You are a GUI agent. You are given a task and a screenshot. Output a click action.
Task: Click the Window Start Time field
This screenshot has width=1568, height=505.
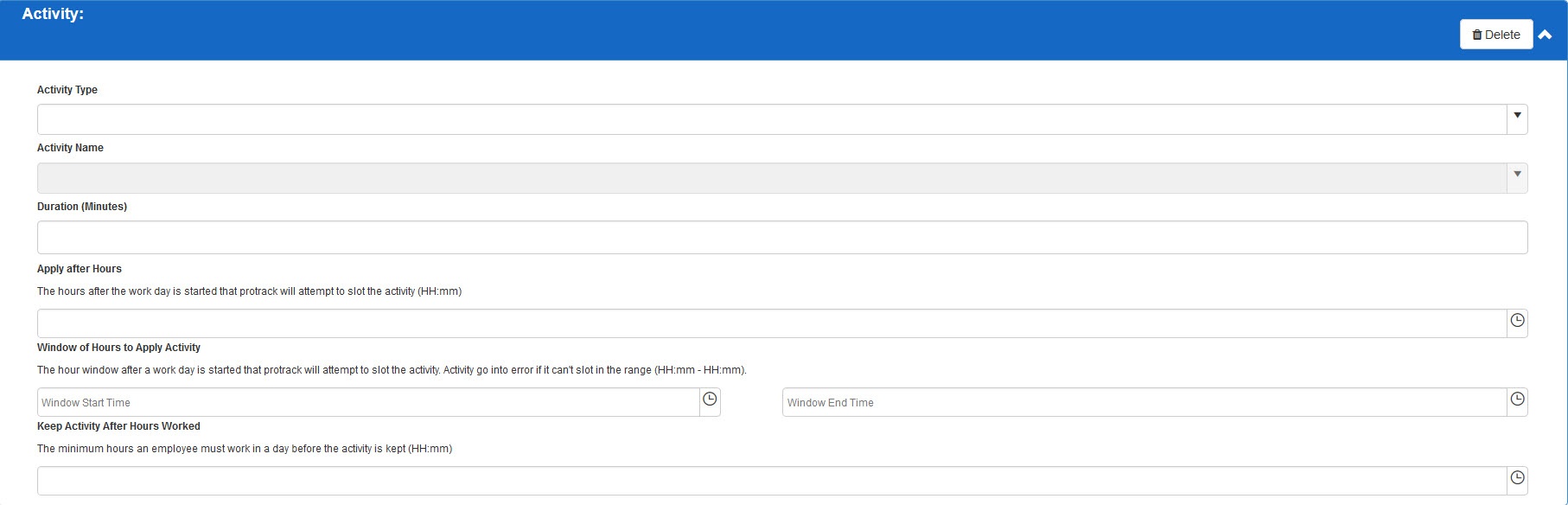coord(367,402)
